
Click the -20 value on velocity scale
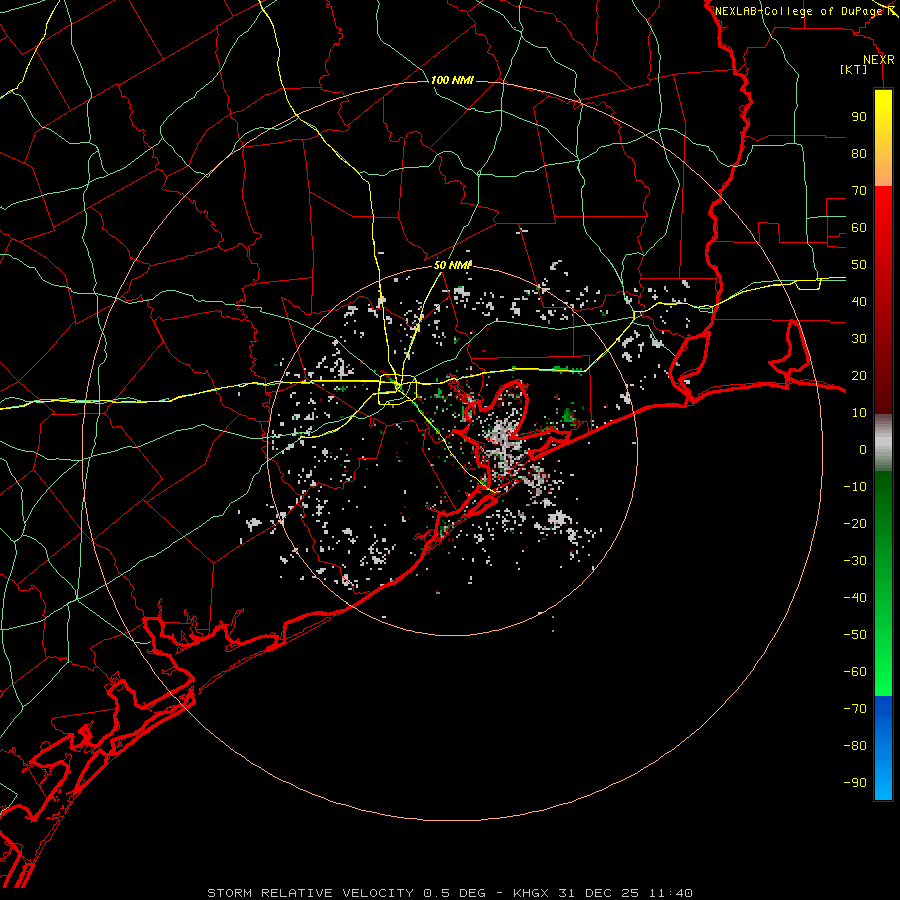pyautogui.click(x=855, y=523)
